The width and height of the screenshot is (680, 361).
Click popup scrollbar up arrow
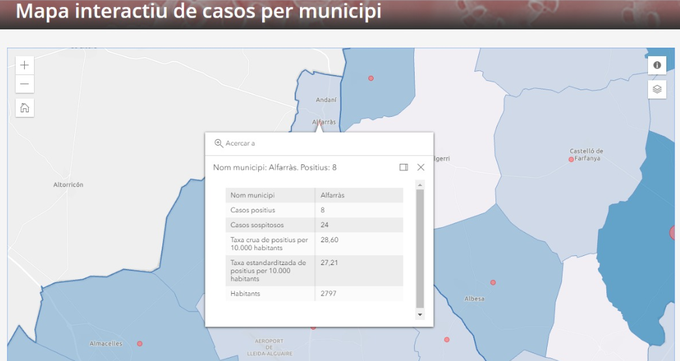point(419,185)
